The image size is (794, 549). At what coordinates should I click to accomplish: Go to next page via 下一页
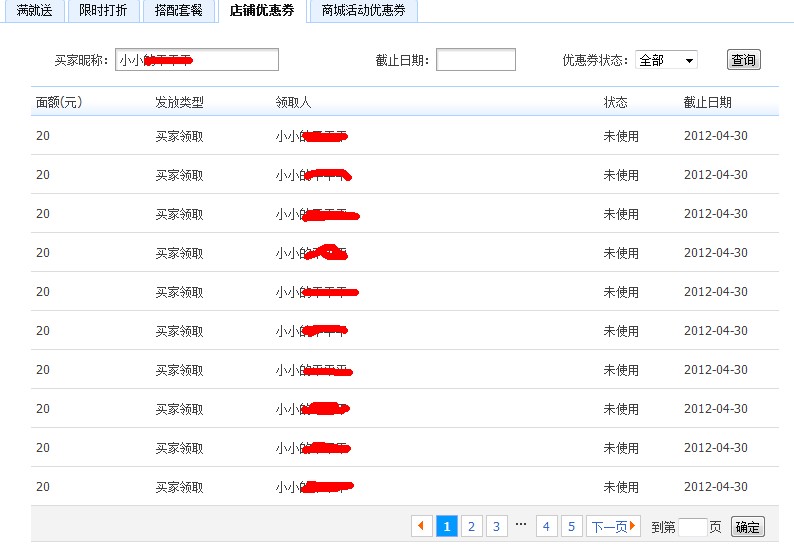pos(613,526)
